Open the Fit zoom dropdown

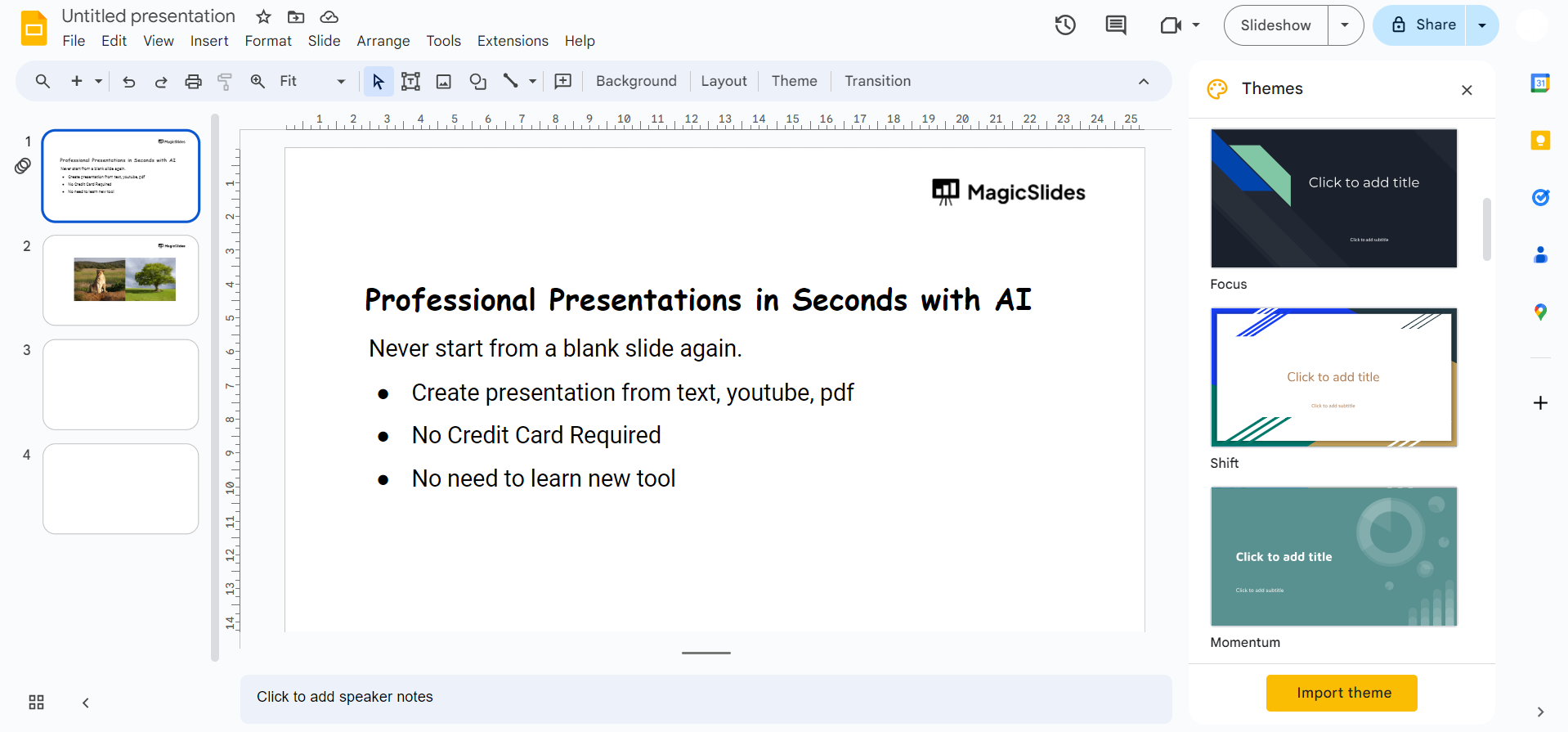coord(312,81)
